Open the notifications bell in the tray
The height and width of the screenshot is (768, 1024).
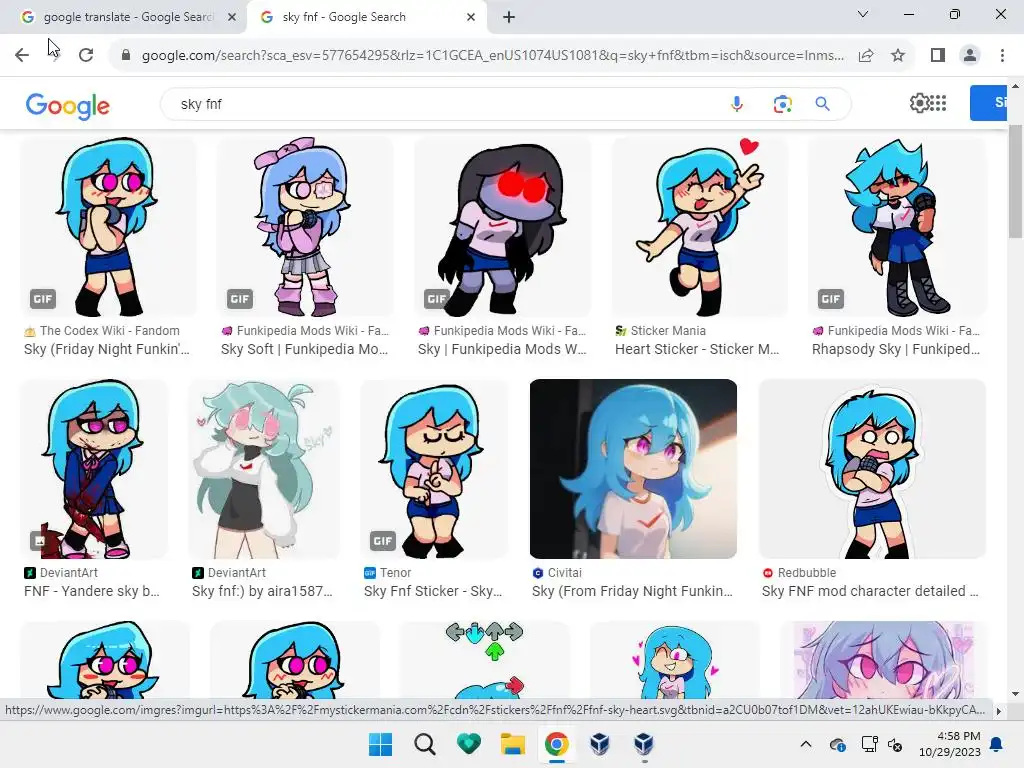(997, 744)
